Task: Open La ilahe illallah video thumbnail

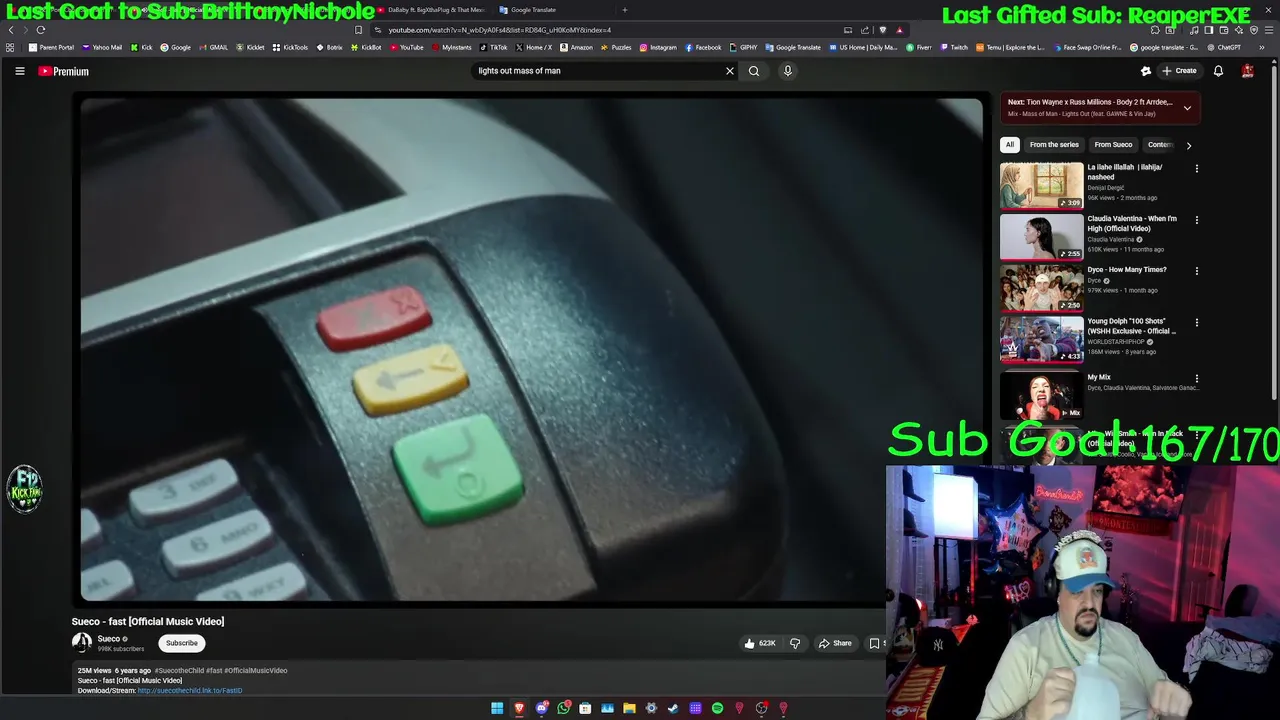Action: click(x=1042, y=186)
